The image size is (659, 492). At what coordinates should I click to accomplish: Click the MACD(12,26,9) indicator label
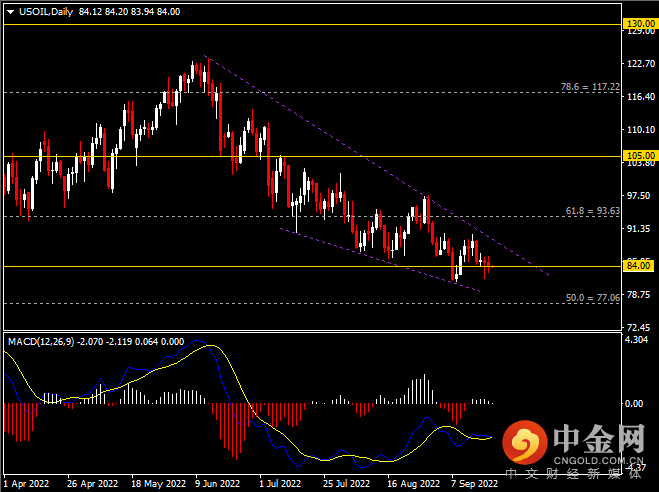pos(41,342)
